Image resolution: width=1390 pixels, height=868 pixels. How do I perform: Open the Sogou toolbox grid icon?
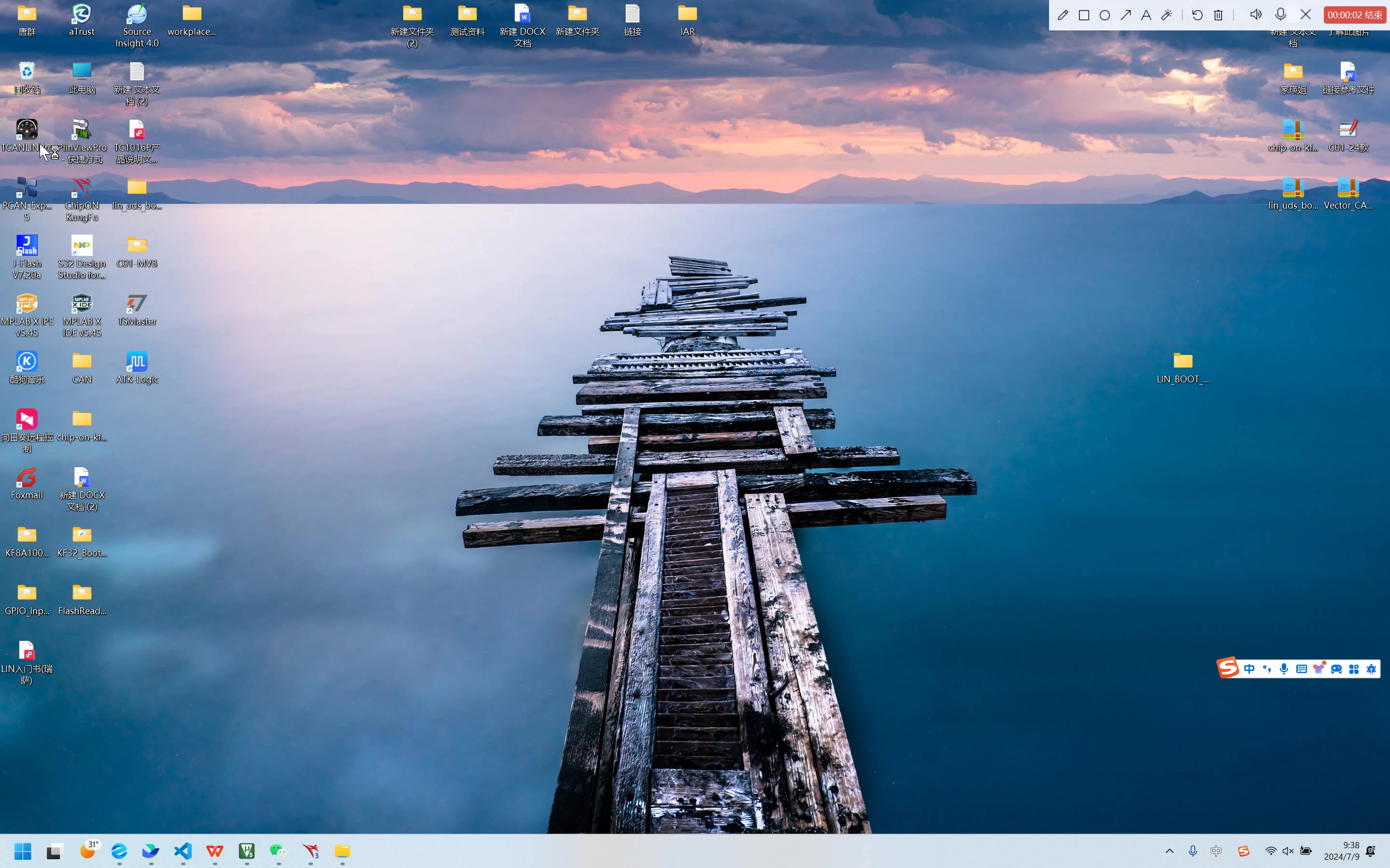point(1354,669)
